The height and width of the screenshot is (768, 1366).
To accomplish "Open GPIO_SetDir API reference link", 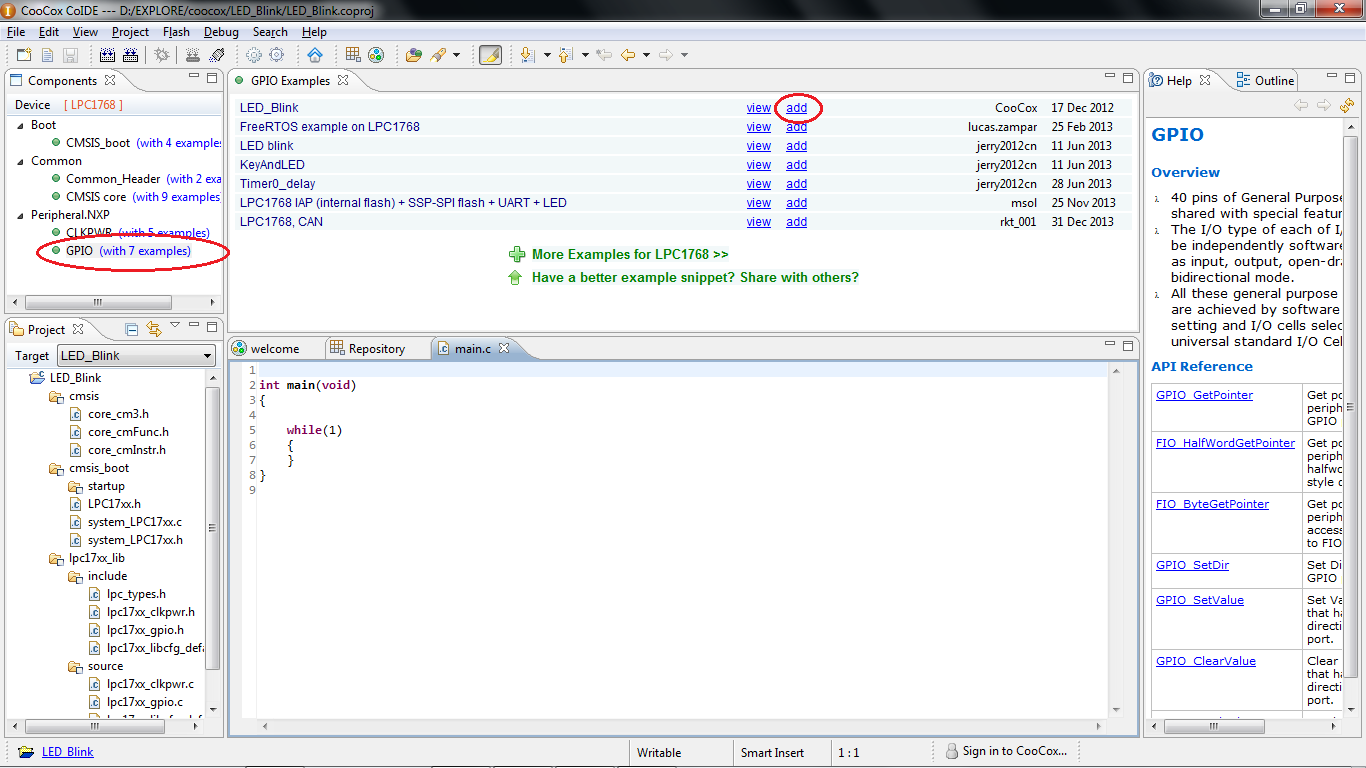I will click(1192, 565).
